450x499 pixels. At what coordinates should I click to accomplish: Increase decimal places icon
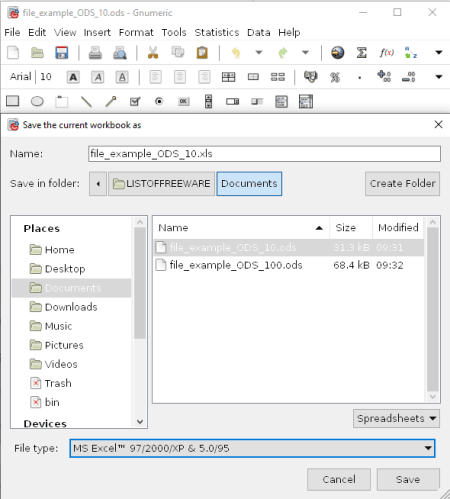click(x=384, y=77)
